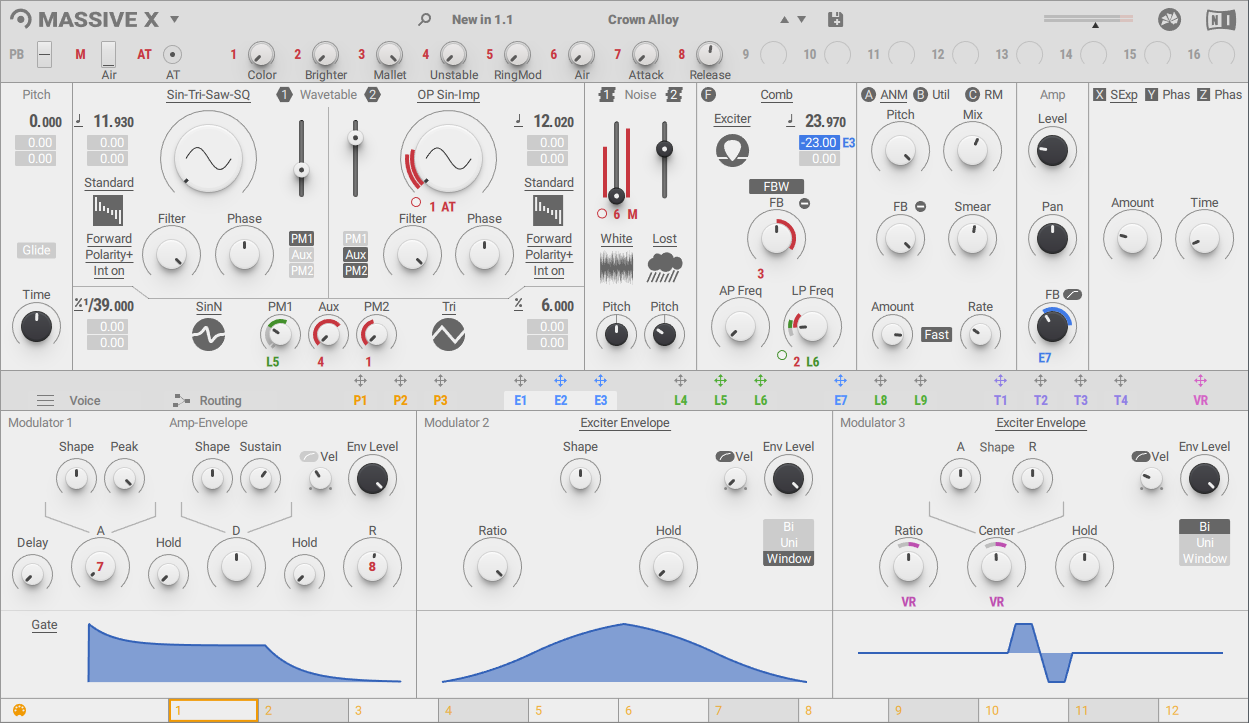Click the E2 modulation assign handle

click(560, 381)
